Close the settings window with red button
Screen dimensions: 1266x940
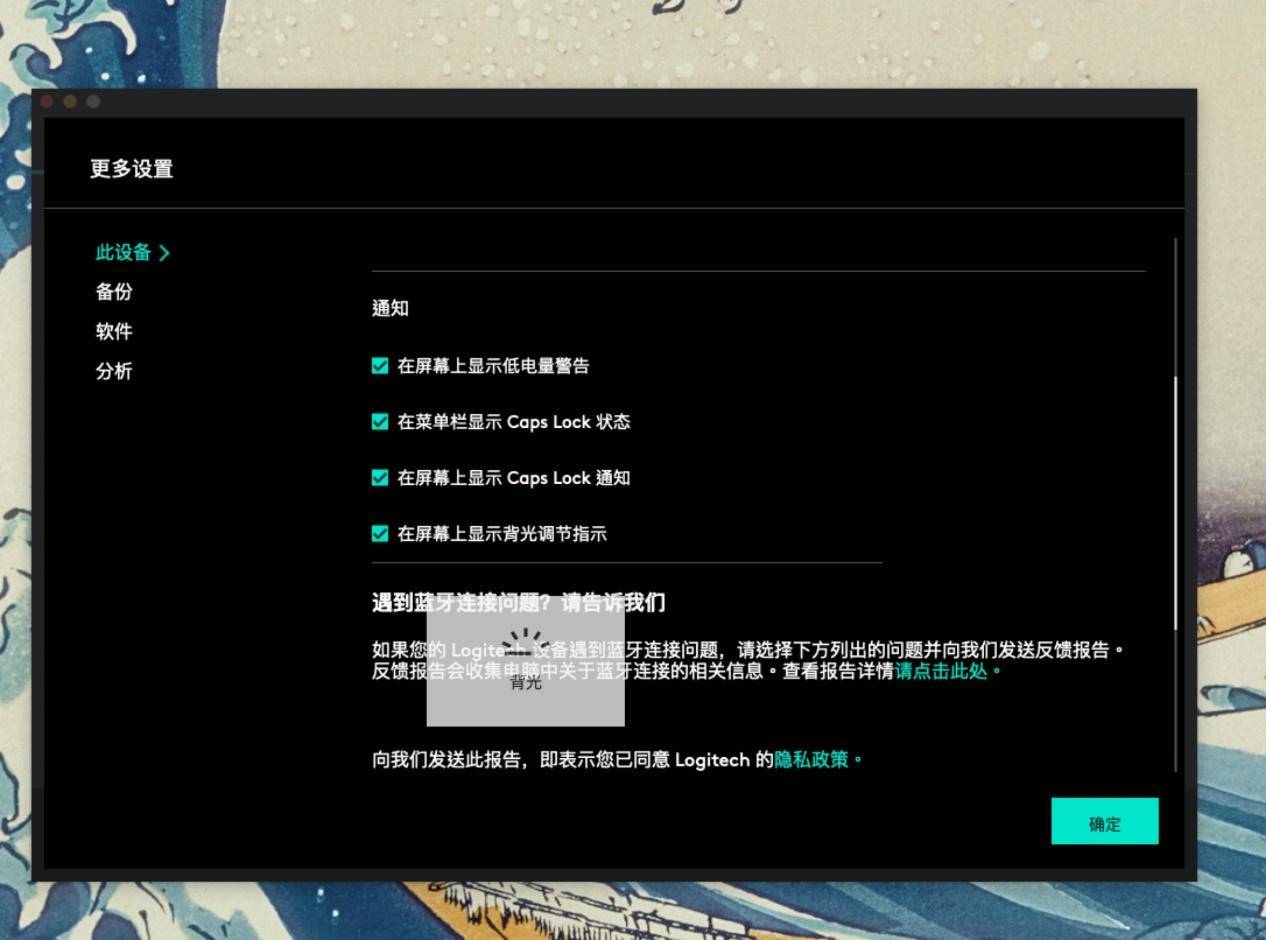click(47, 101)
